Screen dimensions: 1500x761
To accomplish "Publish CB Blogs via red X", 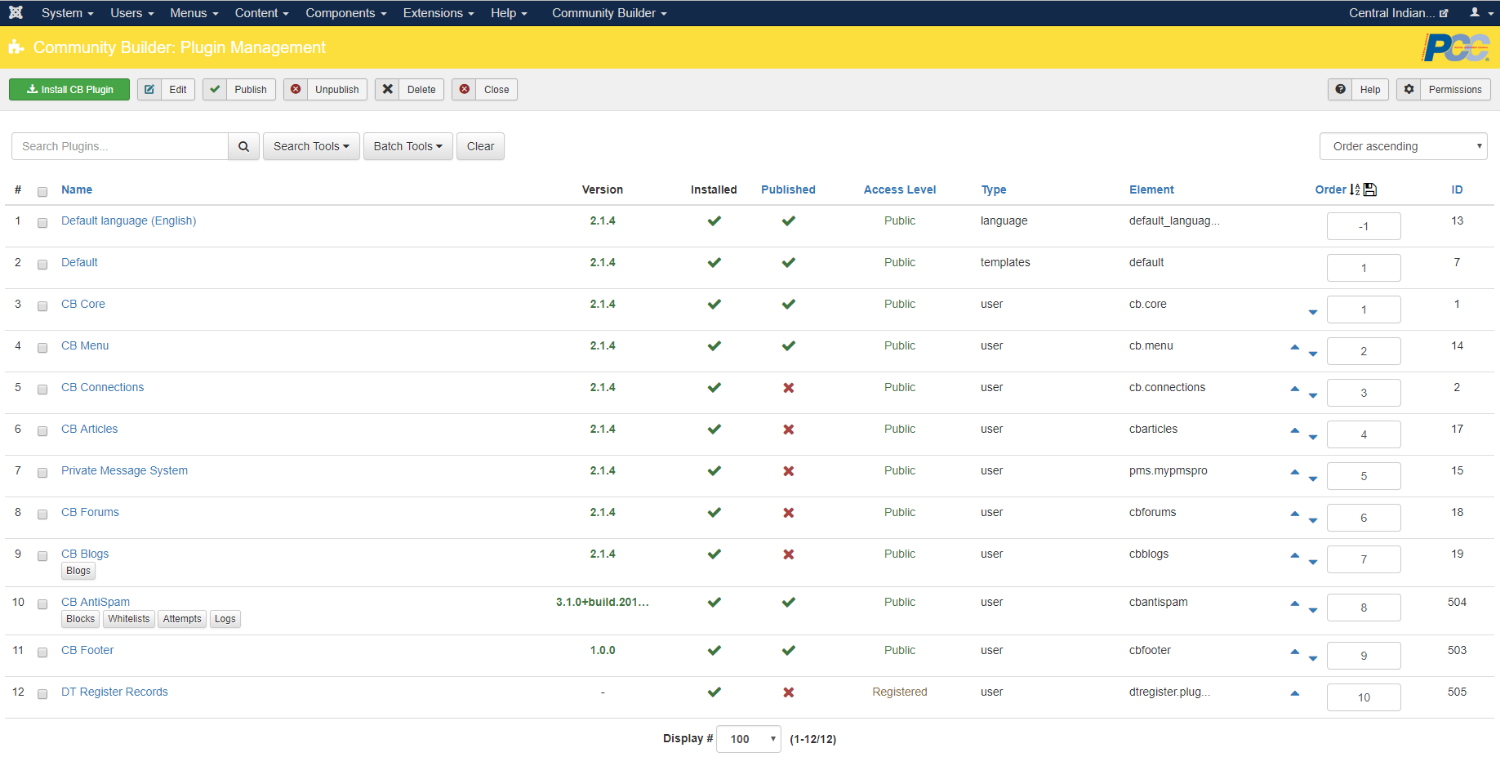I will coord(788,554).
